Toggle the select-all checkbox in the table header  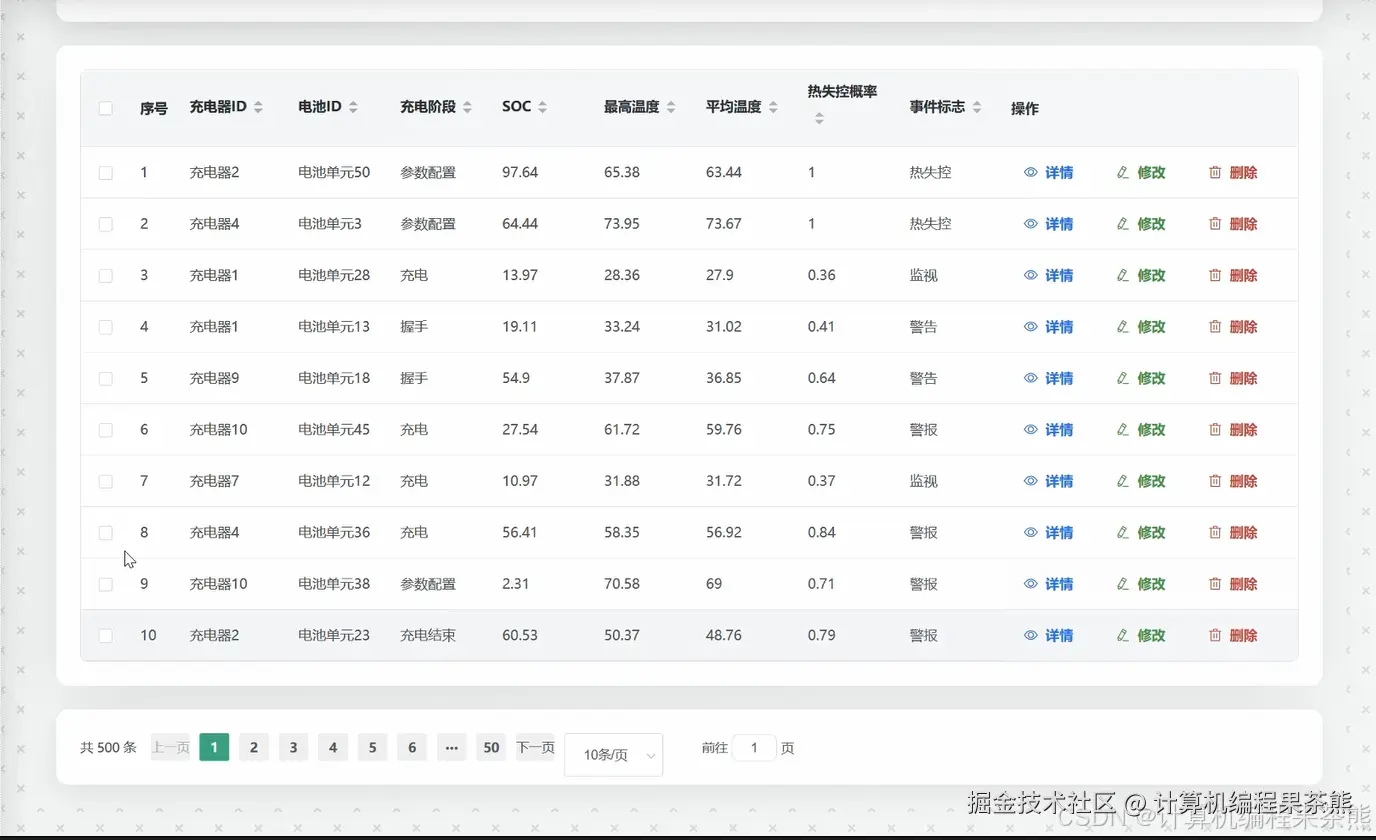point(105,108)
